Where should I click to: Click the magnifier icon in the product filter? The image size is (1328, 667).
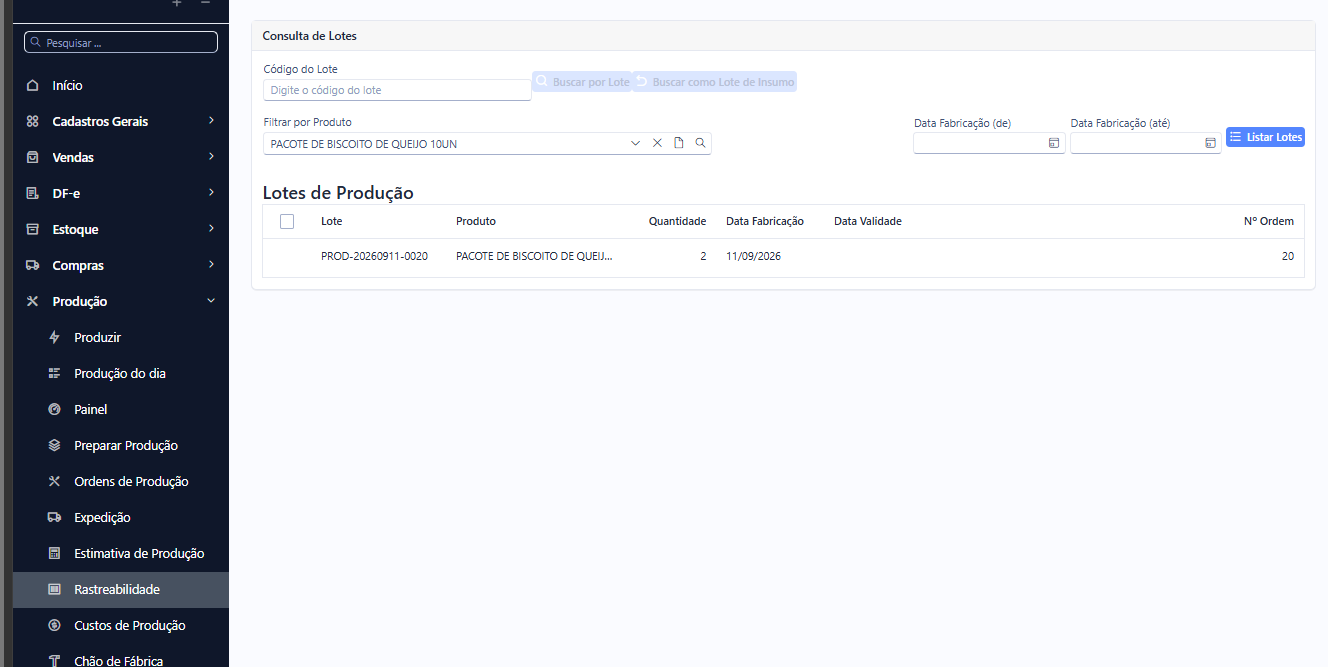(701, 143)
